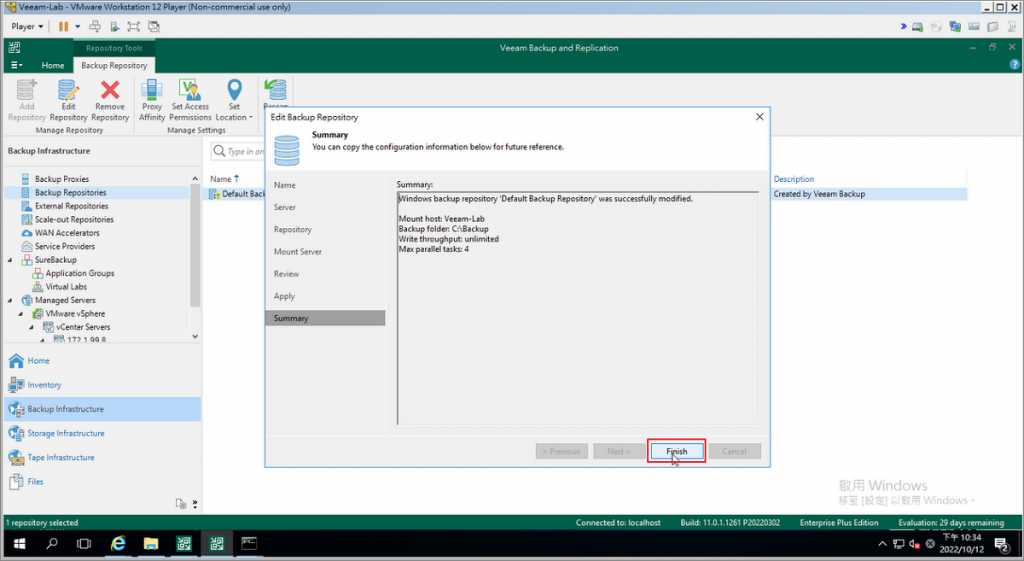
Task: Collapse the VMware vSphere node
Action: (x=21, y=313)
